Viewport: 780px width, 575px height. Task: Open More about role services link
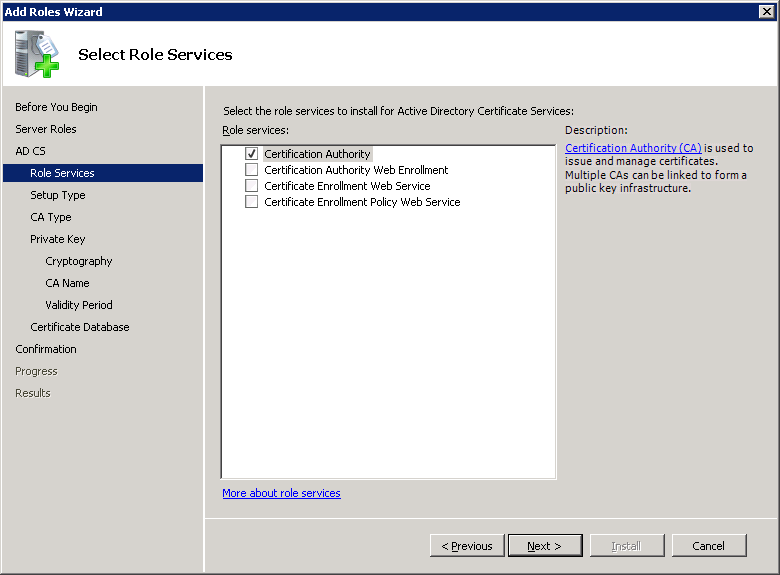[281, 493]
